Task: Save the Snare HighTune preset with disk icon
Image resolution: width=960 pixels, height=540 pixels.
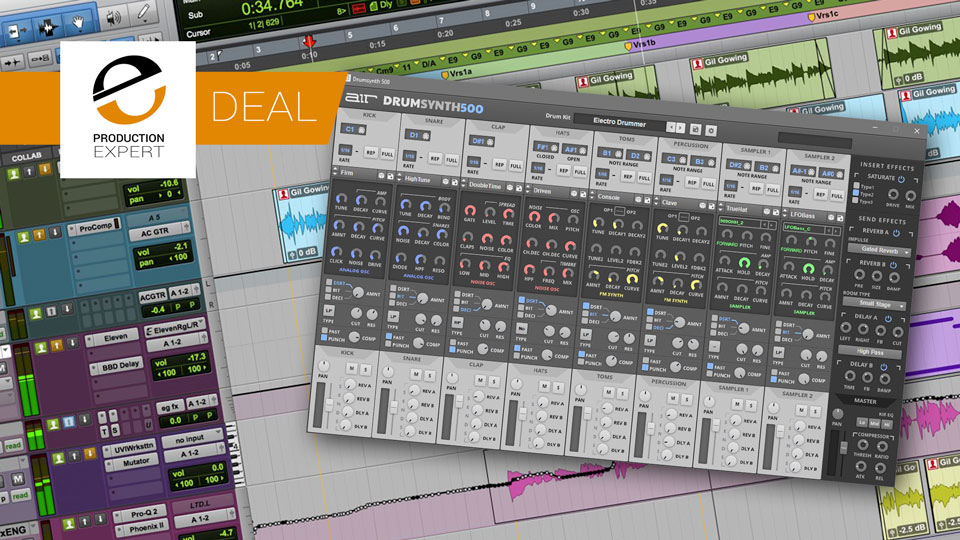Action: pyautogui.click(x=455, y=182)
